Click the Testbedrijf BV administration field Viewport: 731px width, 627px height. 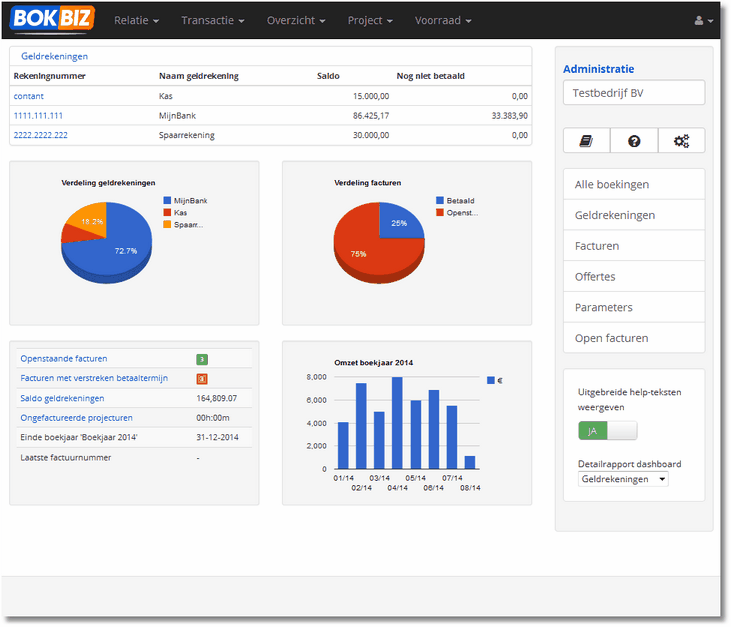[x=634, y=93]
